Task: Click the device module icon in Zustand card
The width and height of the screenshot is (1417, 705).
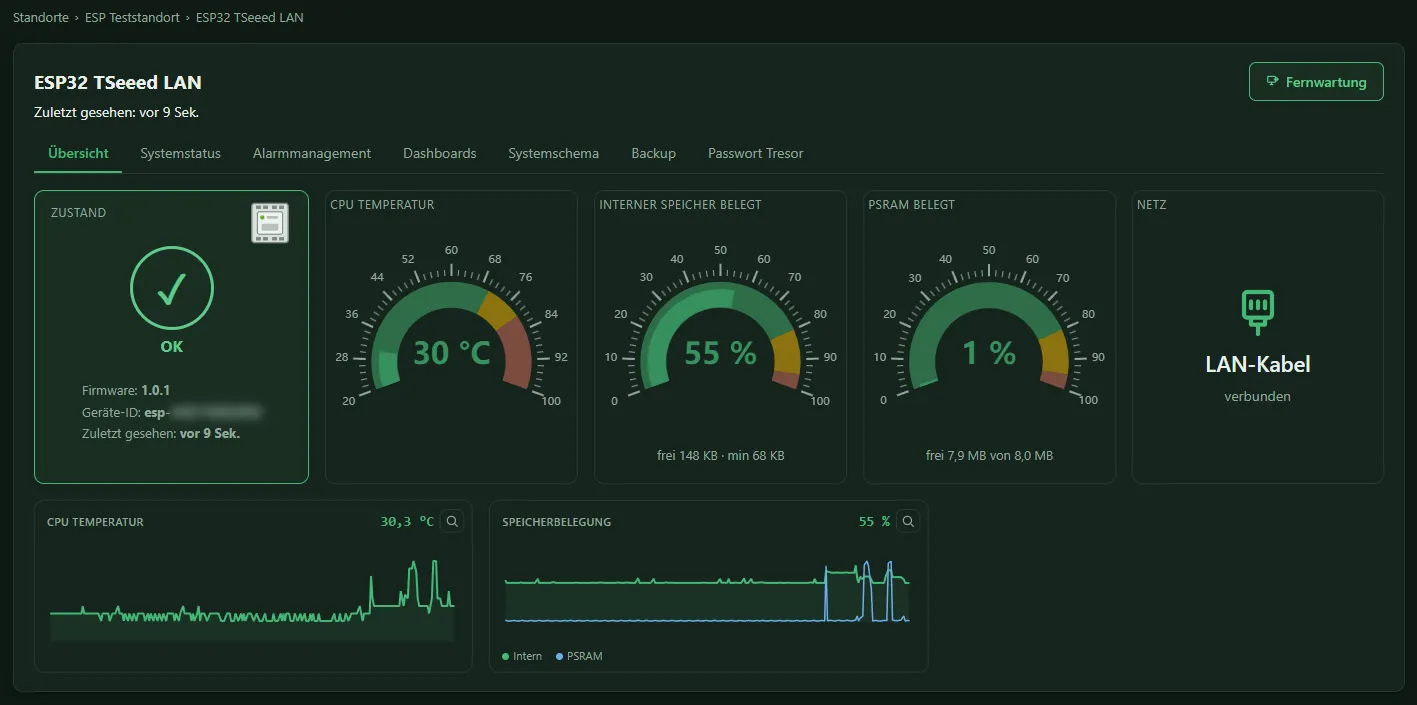Action: [270, 222]
